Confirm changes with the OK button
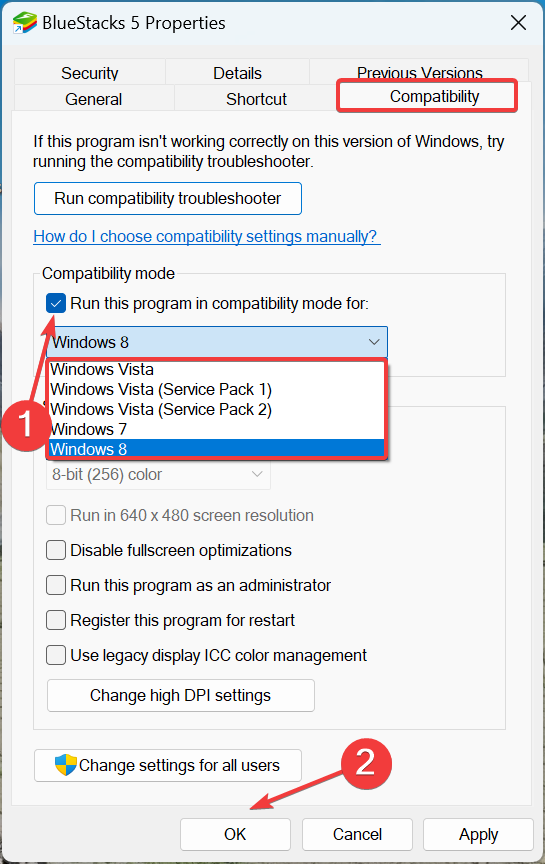This screenshot has width=545, height=864. coord(235,834)
